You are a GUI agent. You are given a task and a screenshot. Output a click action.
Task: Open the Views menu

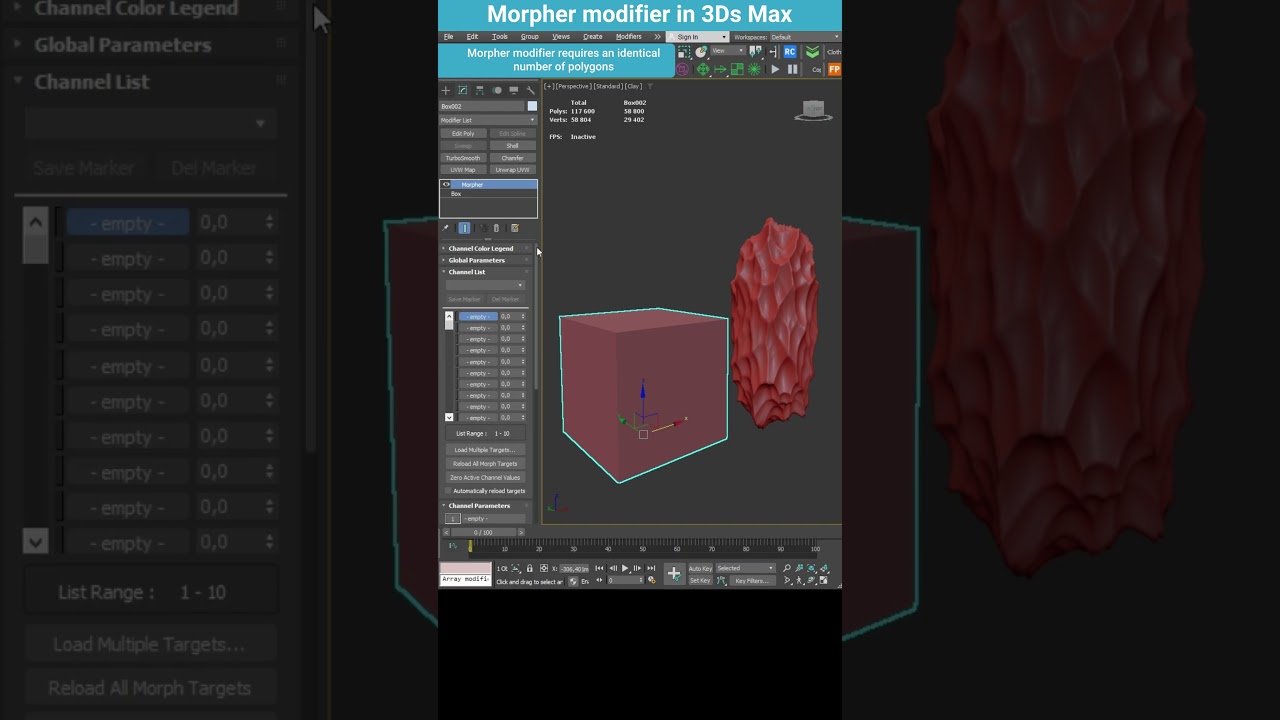[x=561, y=37]
